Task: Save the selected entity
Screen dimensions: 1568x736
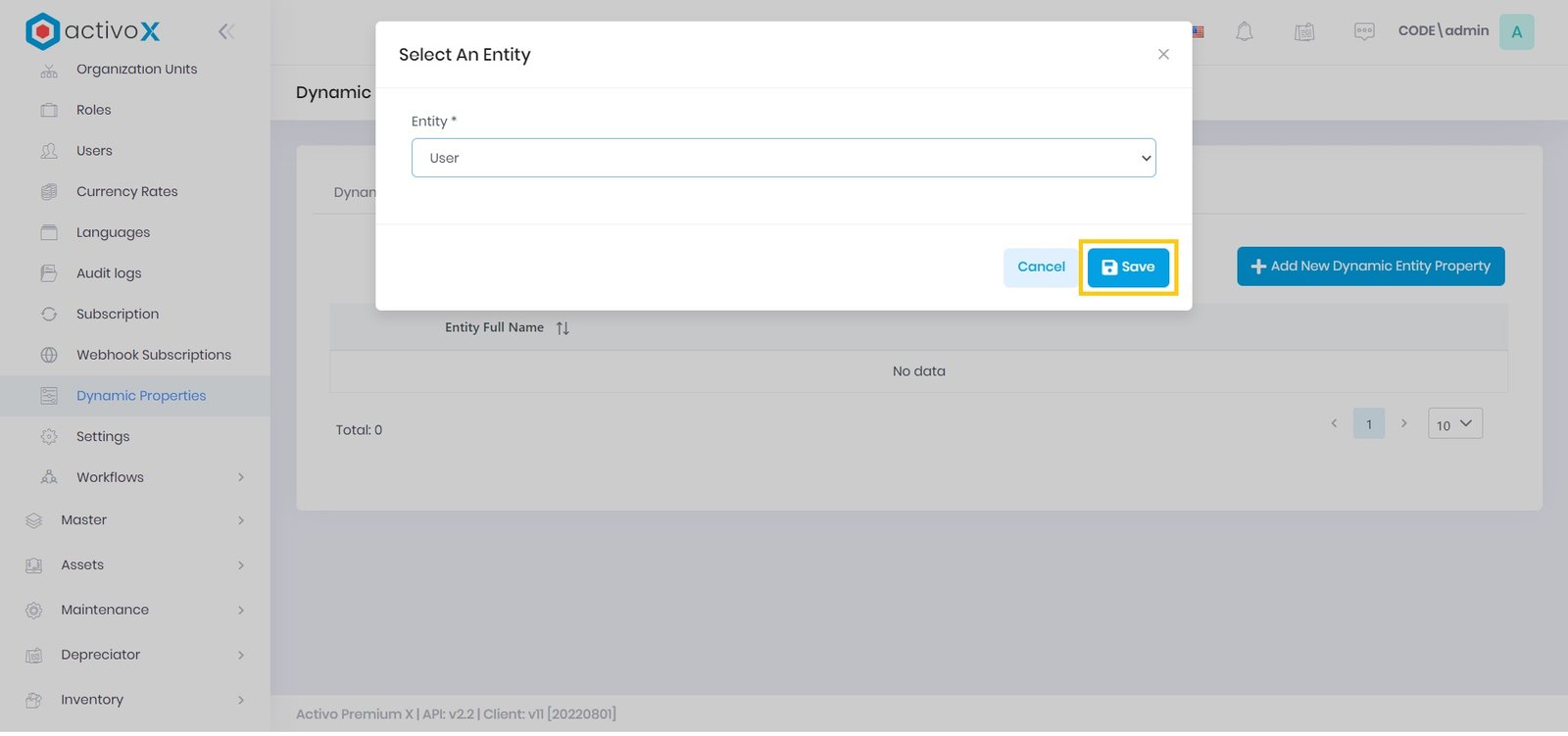Action: click(1128, 268)
